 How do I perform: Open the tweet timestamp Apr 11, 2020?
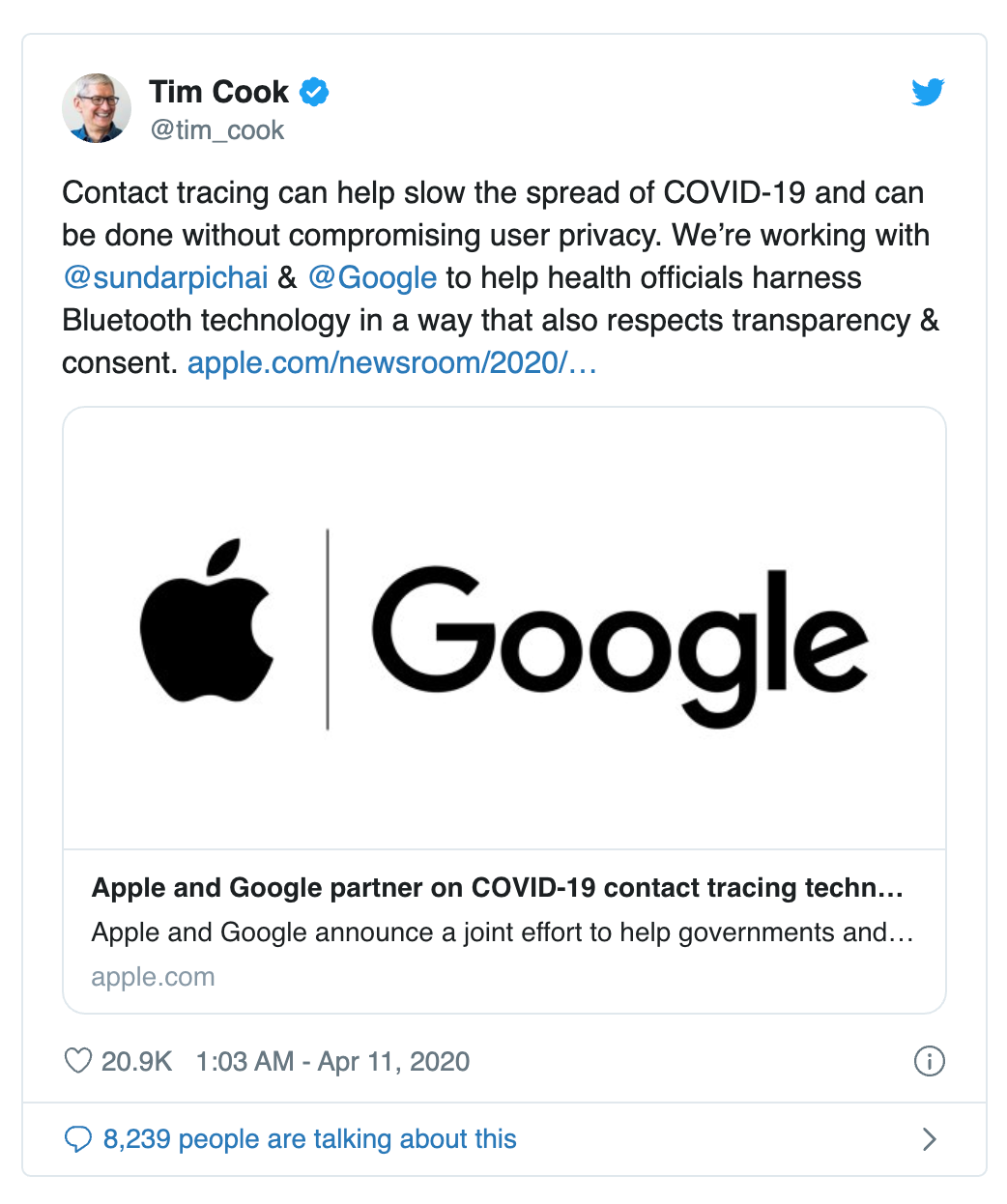point(332,1061)
